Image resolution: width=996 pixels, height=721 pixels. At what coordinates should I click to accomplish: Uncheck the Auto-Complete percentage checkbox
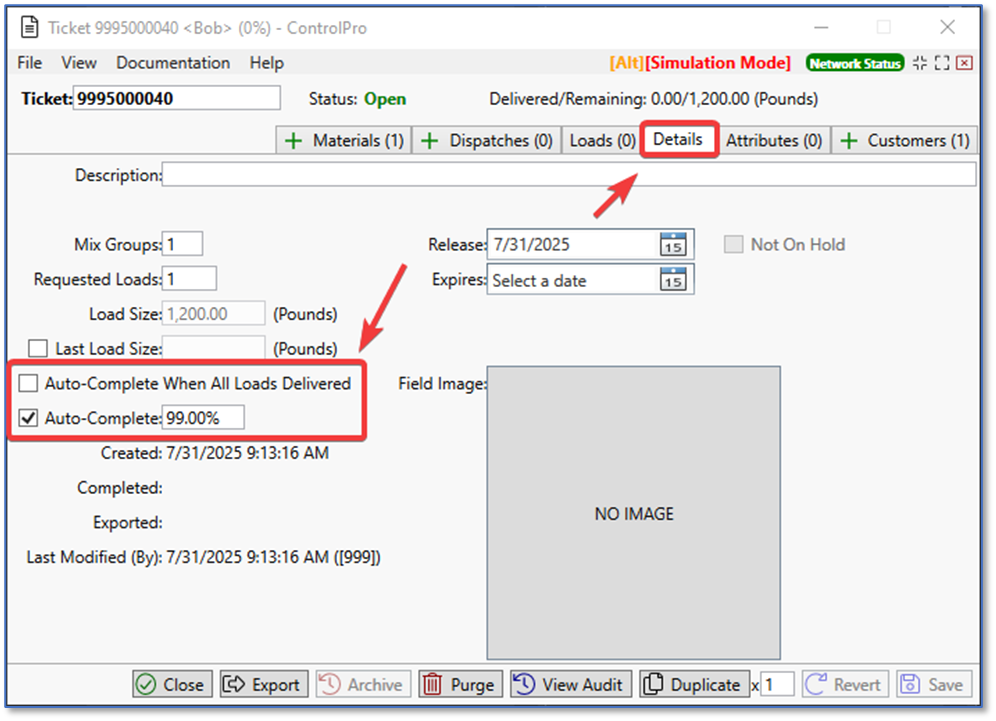point(29,418)
